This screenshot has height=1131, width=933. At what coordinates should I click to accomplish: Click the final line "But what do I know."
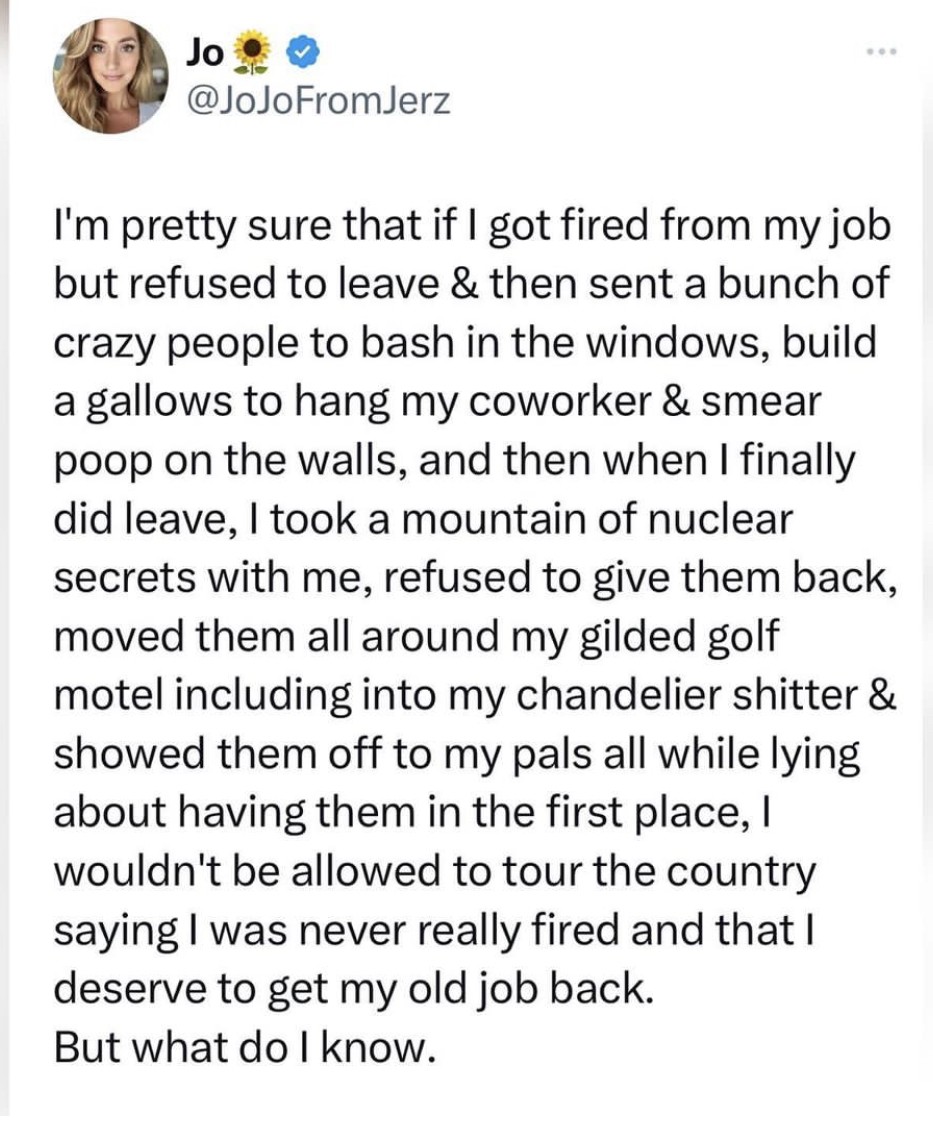point(245,1047)
